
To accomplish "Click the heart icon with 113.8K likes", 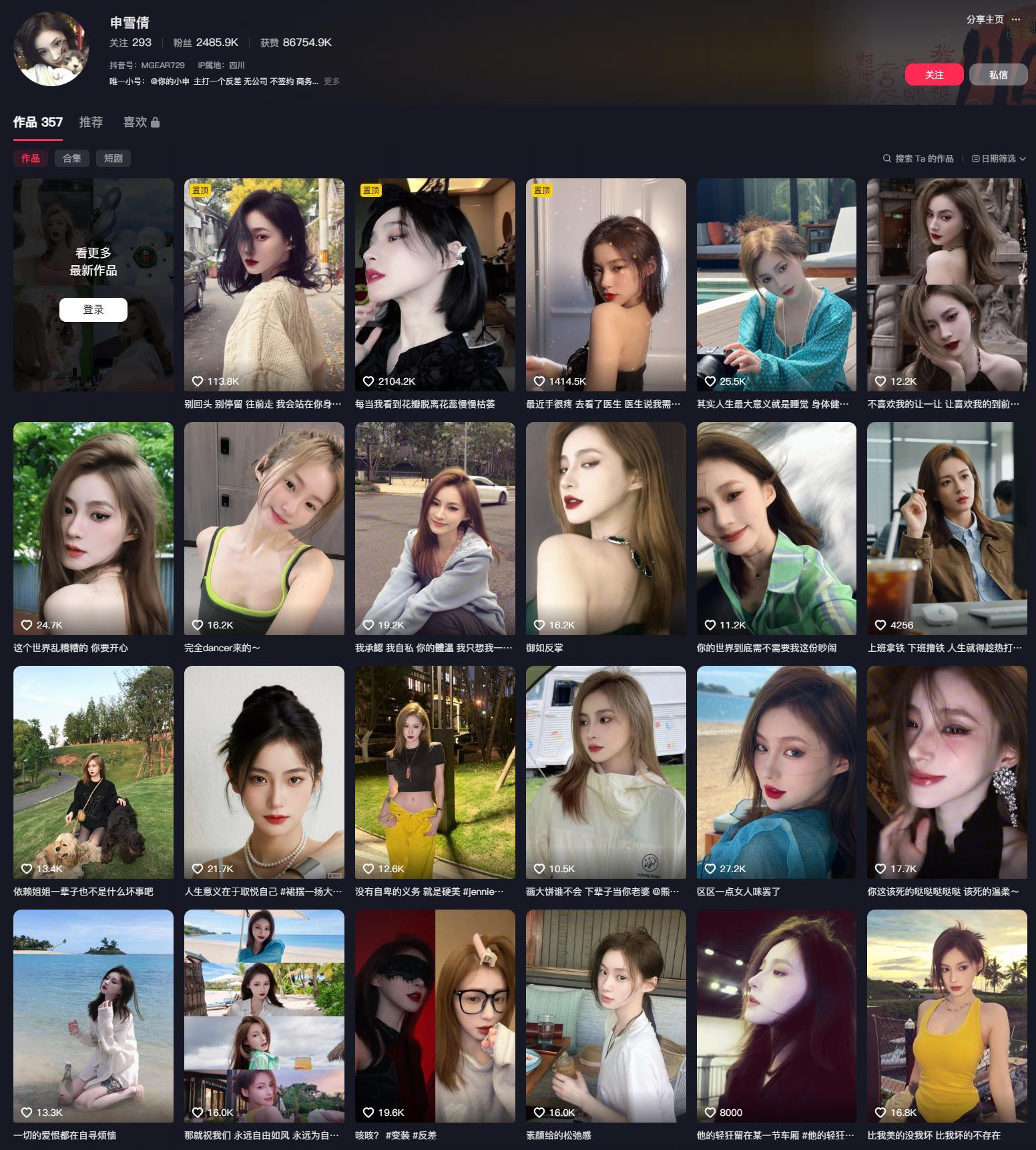I will [x=197, y=381].
